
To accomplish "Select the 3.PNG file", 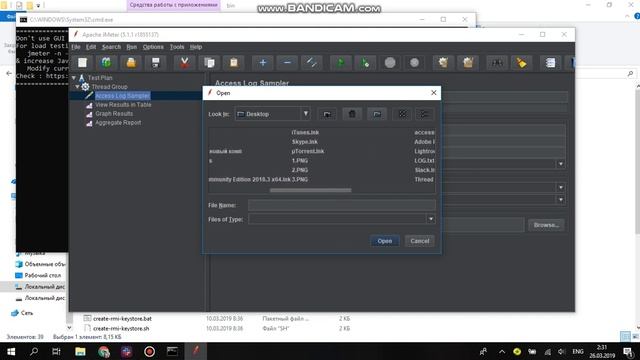I will pos(300,179).
